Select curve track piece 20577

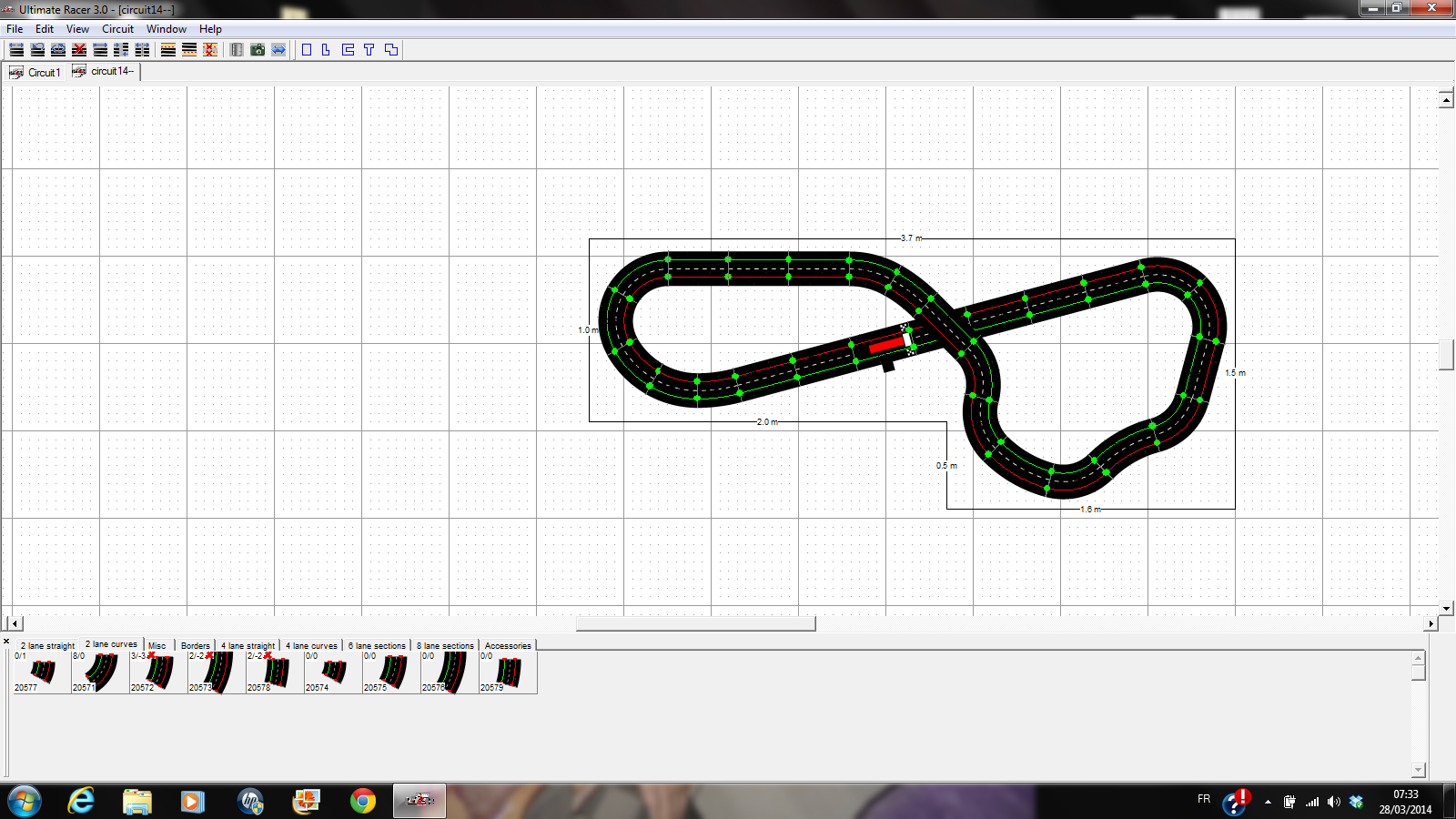coord(42,672)
